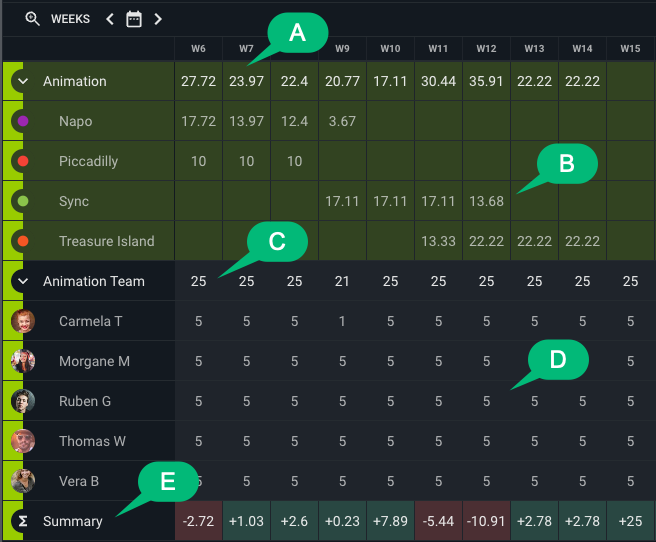Viewport: 656px width, 542px height.
Task: Select the W10 column header
Action: point(390,48)
